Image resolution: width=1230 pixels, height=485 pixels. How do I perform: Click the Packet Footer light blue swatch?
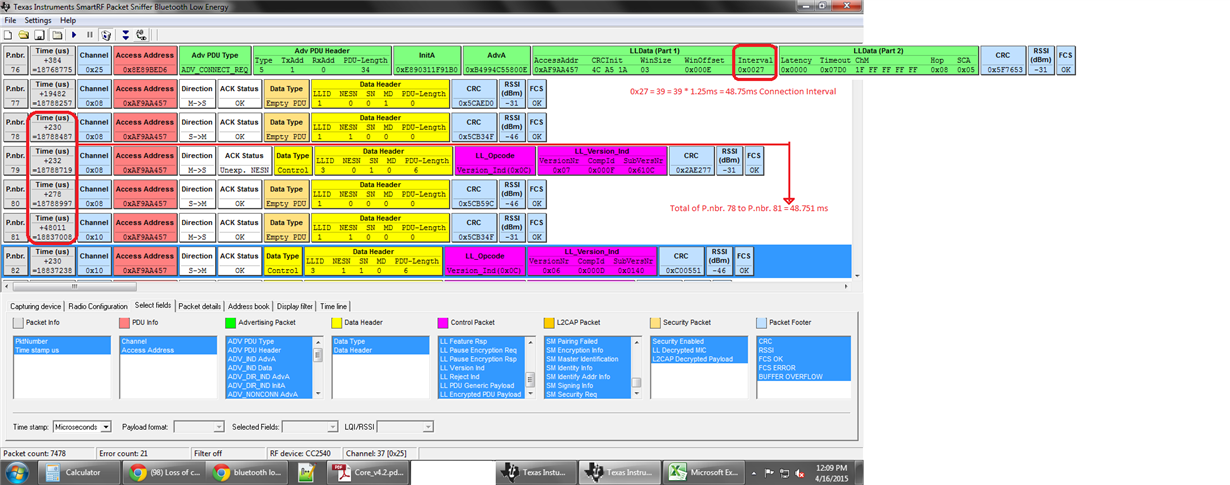(762, 323)
